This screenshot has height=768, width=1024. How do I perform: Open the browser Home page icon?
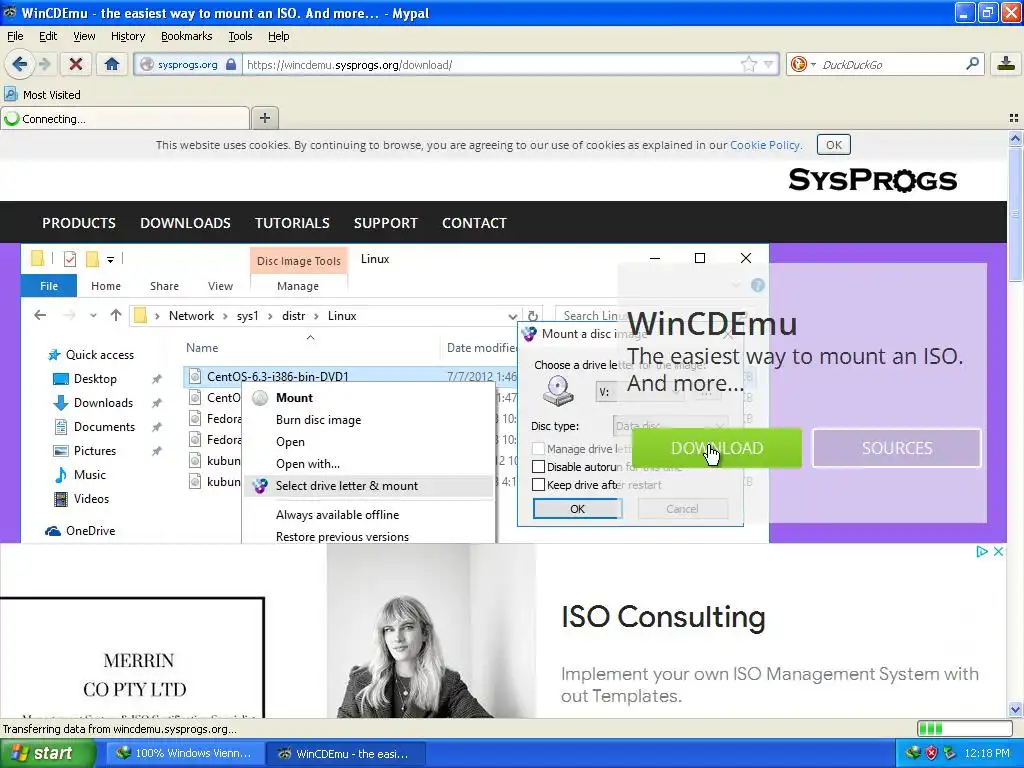coord(112,64)
